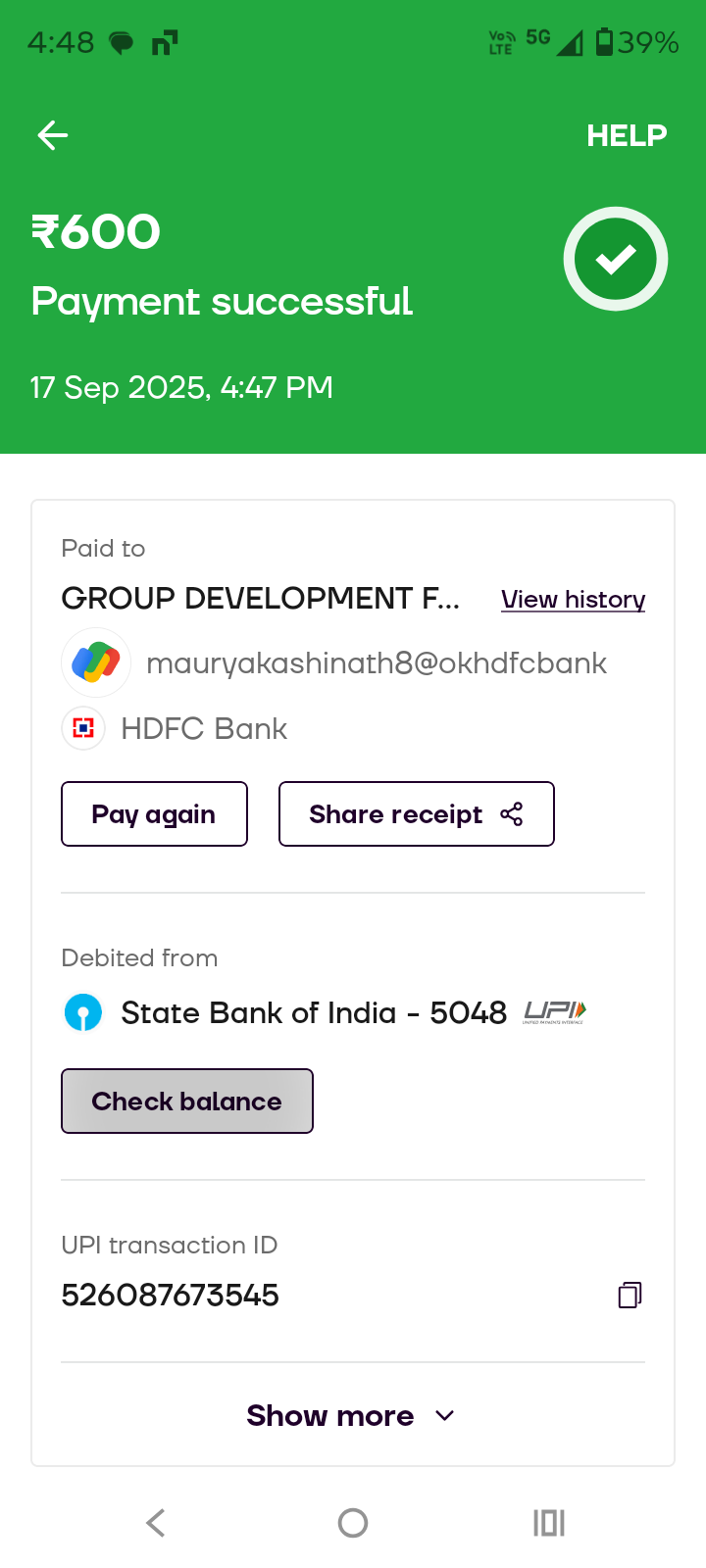Tap the back arrow in header

(x=53, y=135)
